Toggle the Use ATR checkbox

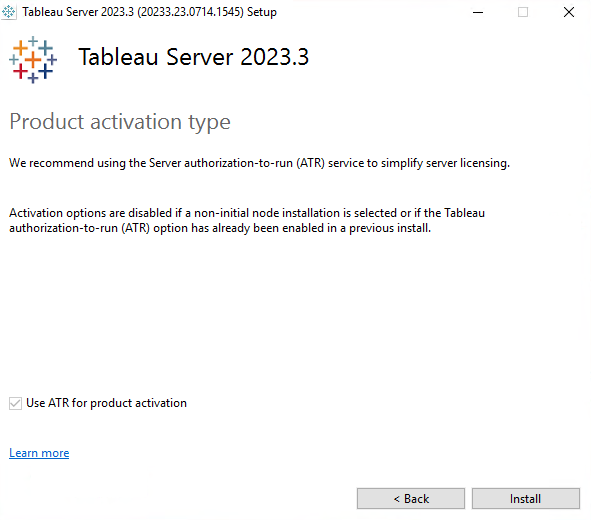(x=15, y=403)
